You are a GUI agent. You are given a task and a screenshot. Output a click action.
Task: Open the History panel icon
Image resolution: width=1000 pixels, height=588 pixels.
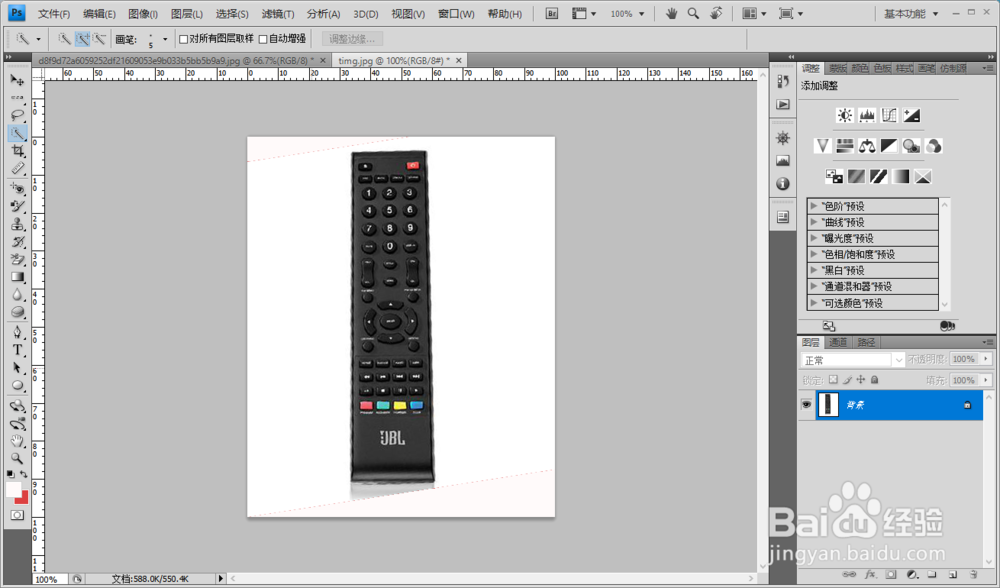point(783,82)
